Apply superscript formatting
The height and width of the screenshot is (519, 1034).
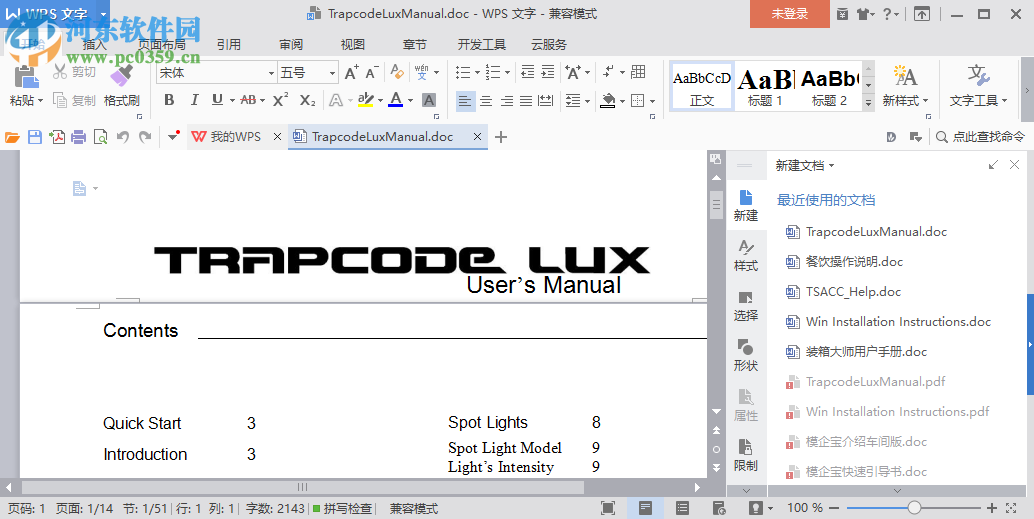tap(281, 100)
